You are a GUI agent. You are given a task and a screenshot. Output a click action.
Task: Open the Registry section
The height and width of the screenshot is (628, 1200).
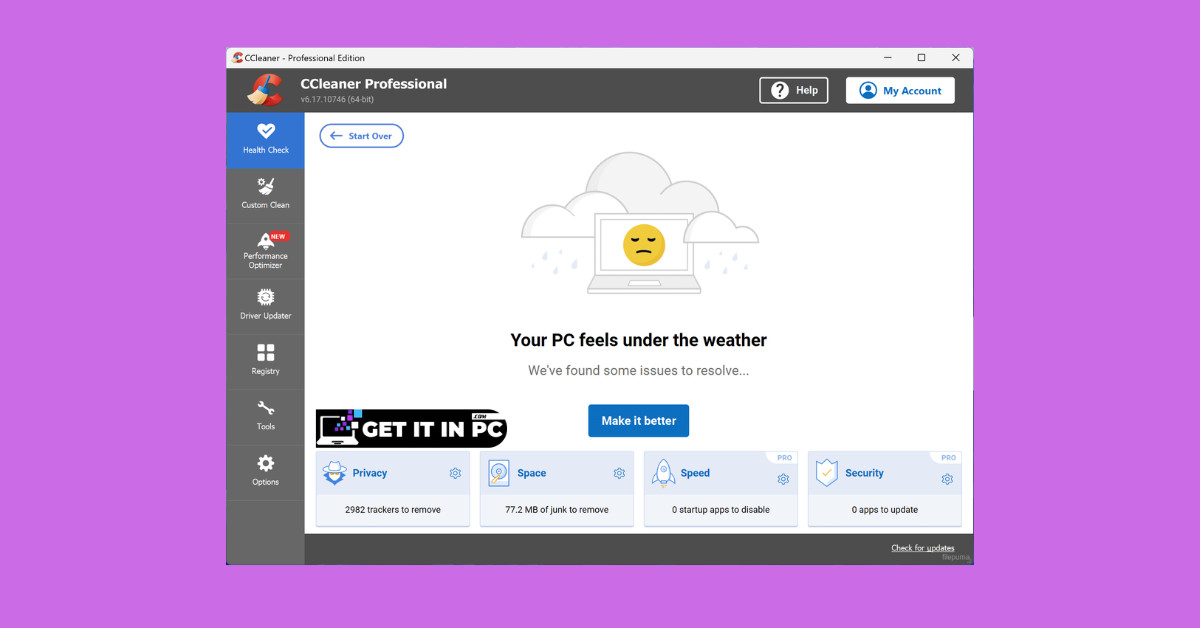(x=265, y=361)
